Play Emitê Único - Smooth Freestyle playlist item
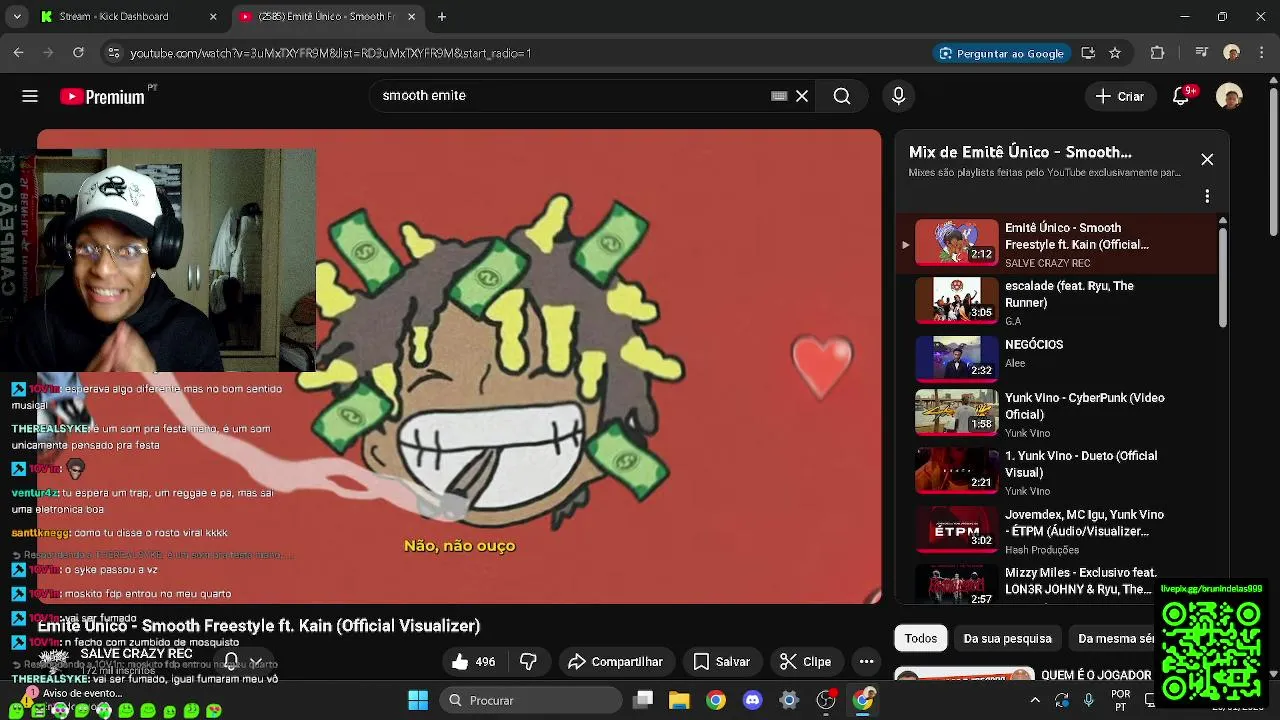The height and width of the screenshot is (720, 1280). pos(1057,243)
